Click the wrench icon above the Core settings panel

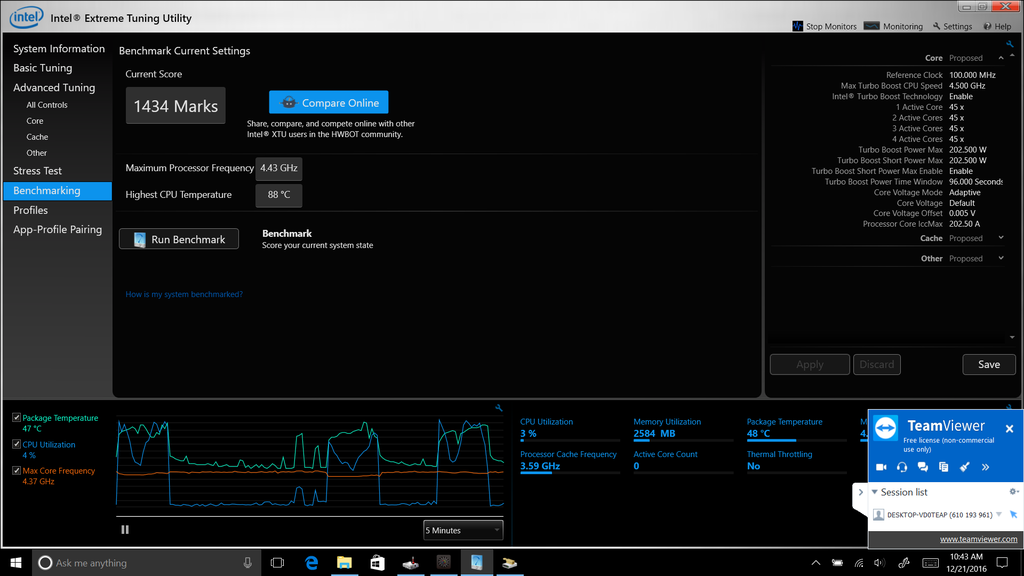[x=1010, y=44]
